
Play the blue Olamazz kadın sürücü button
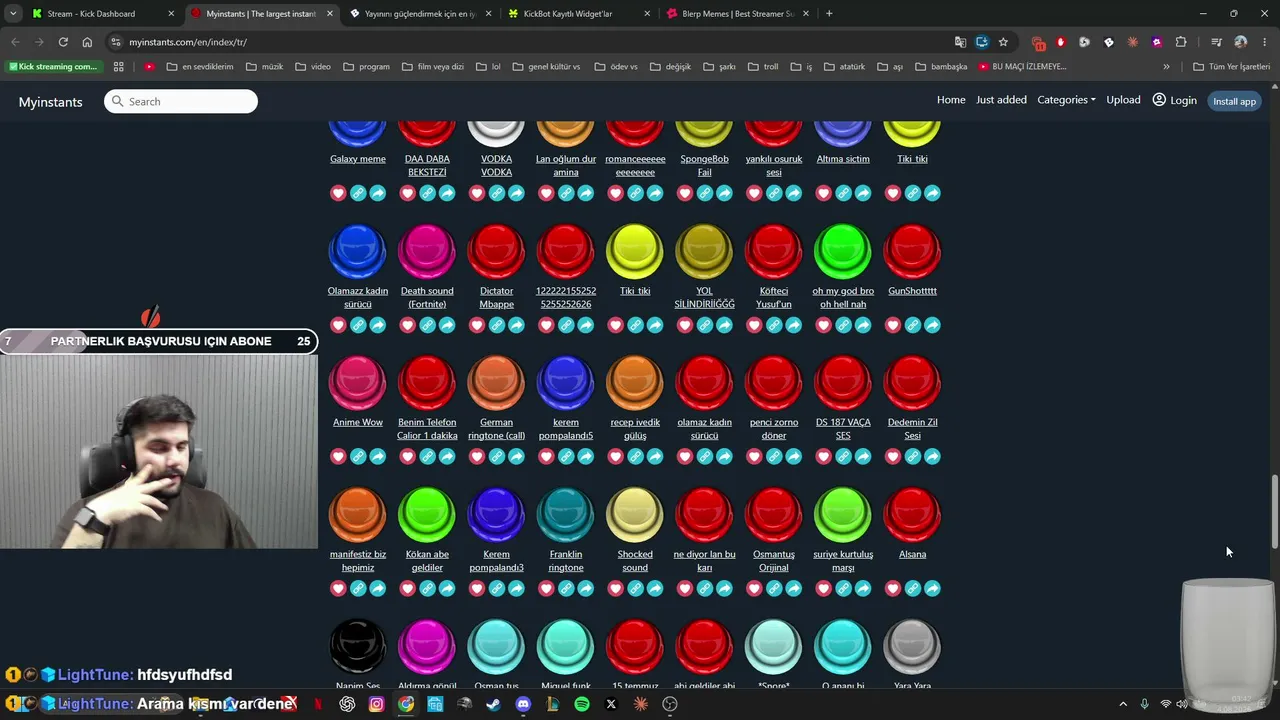tap(357, 251)
